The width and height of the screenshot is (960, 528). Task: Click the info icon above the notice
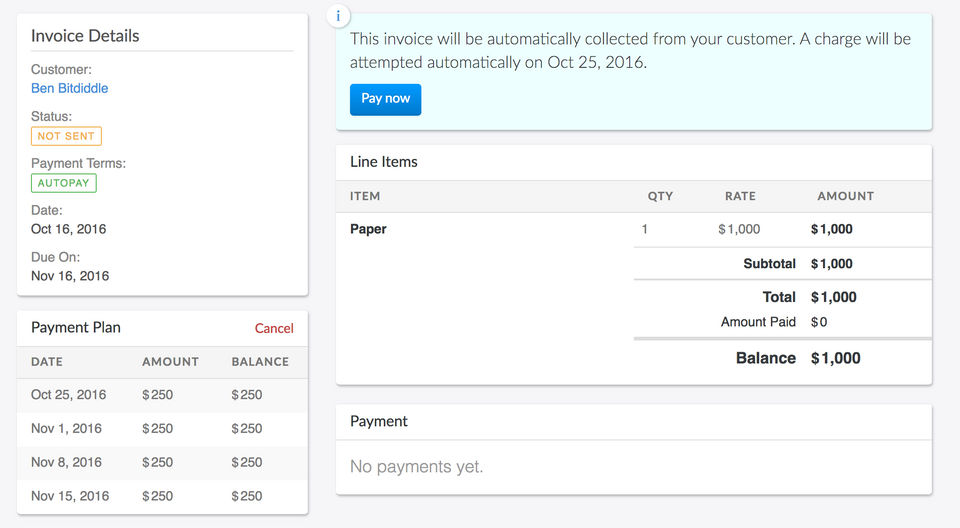point(338,16)
